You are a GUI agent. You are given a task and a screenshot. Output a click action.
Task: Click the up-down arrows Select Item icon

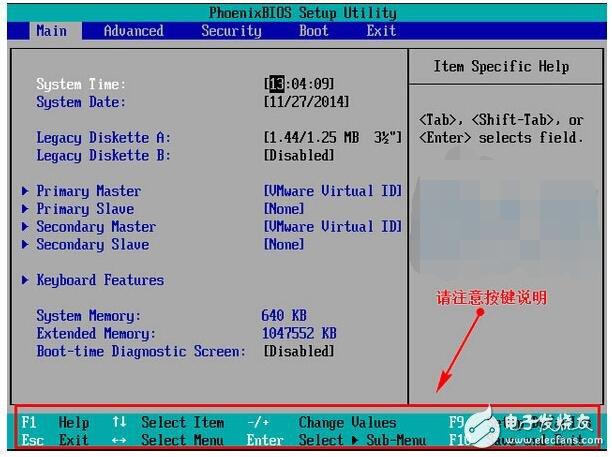click(x=120, y=423)
